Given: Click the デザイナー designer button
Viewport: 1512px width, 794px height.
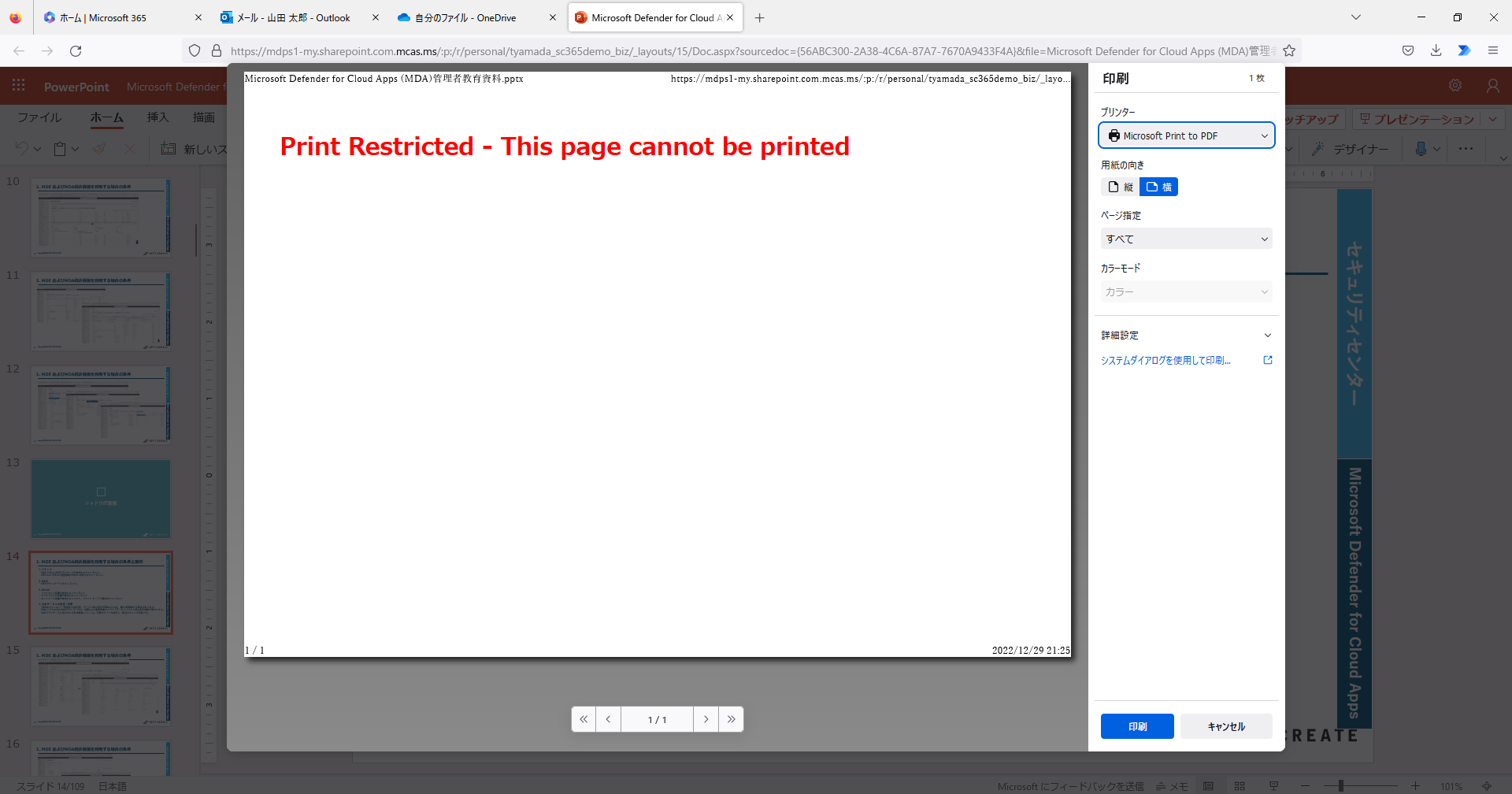Looking at the screenshot, I should pos(1351,149).
